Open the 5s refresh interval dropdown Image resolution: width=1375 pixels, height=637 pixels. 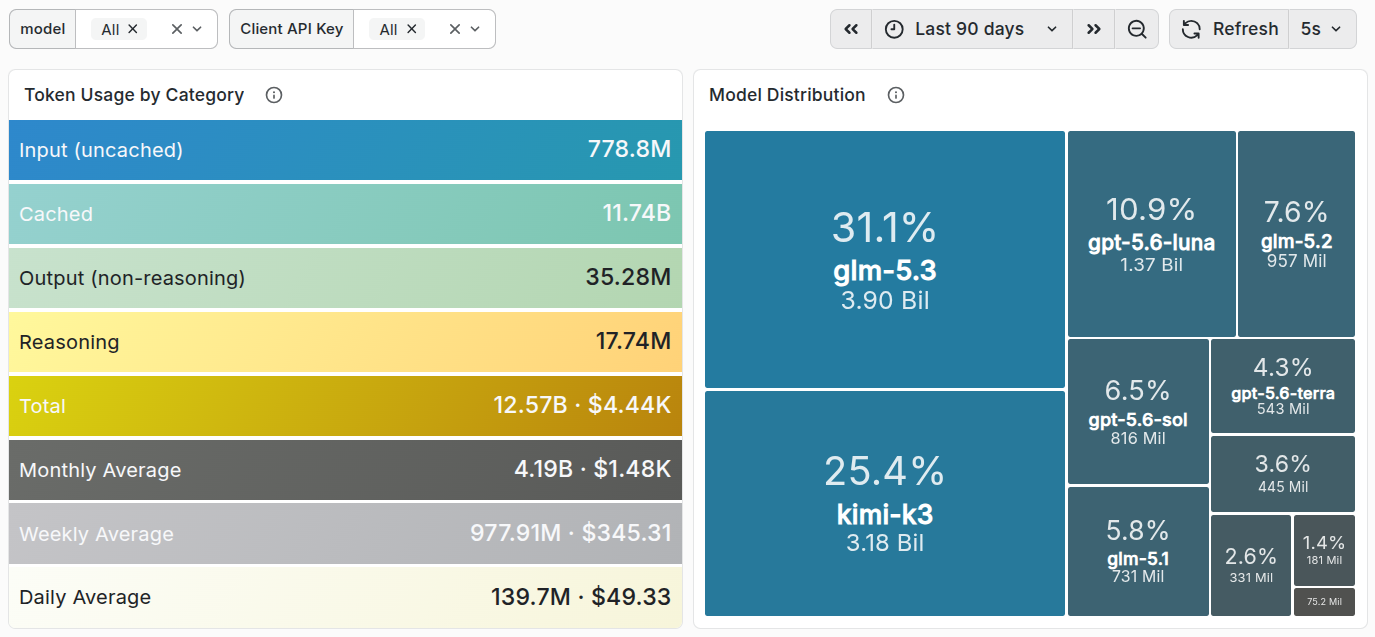point(1322,29)
